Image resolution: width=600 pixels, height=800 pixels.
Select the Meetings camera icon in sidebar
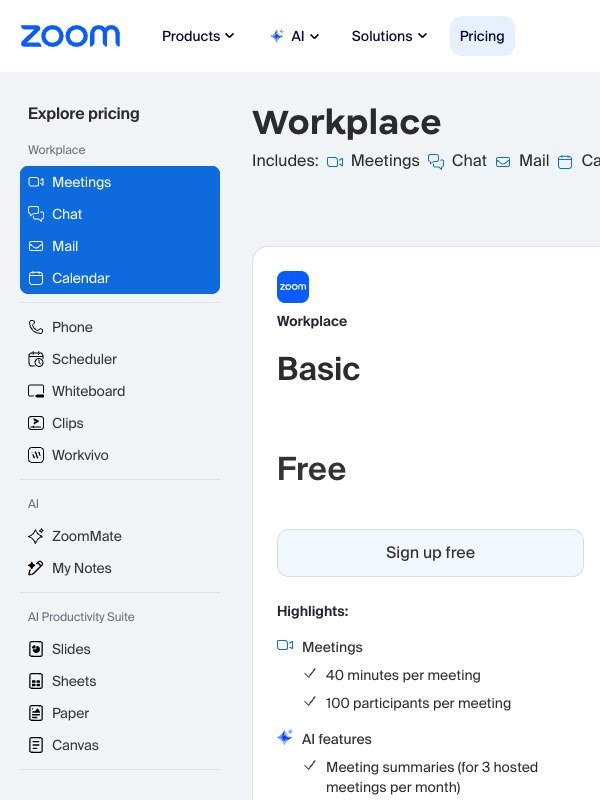36,182
